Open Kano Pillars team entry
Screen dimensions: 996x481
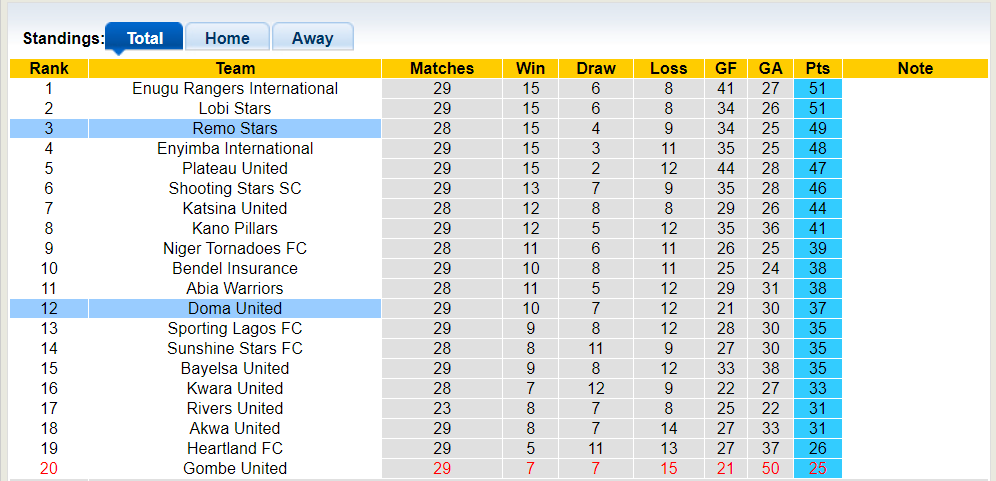click(235, 228)
